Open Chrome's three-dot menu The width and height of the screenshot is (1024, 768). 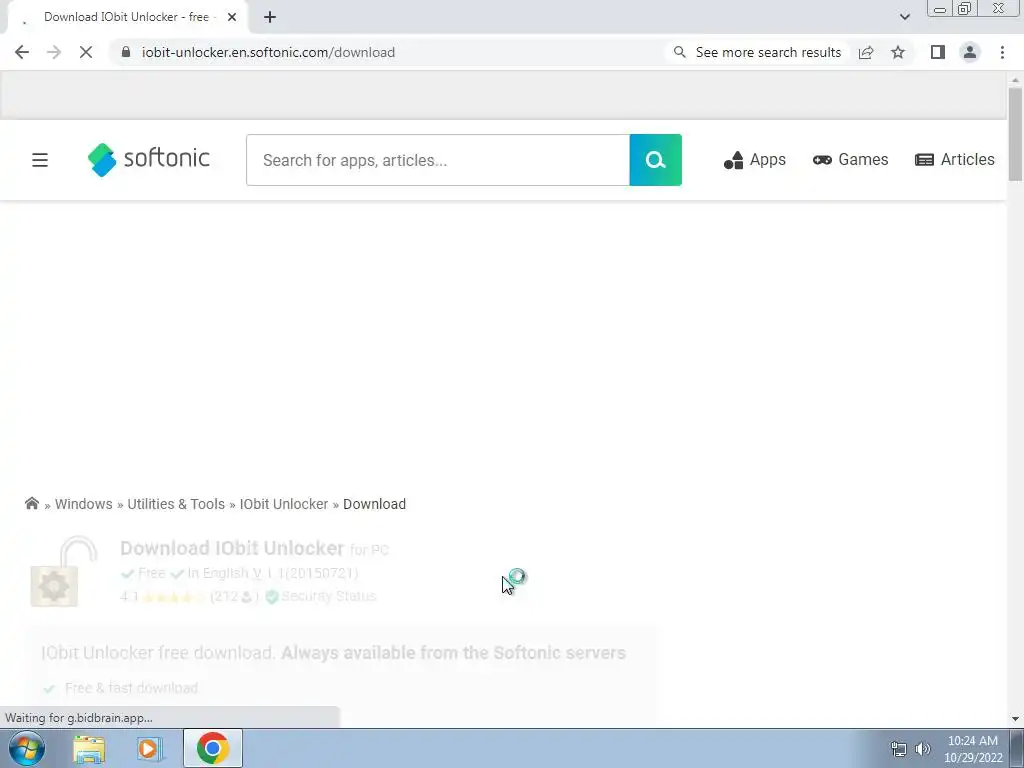click(1002, 52)
